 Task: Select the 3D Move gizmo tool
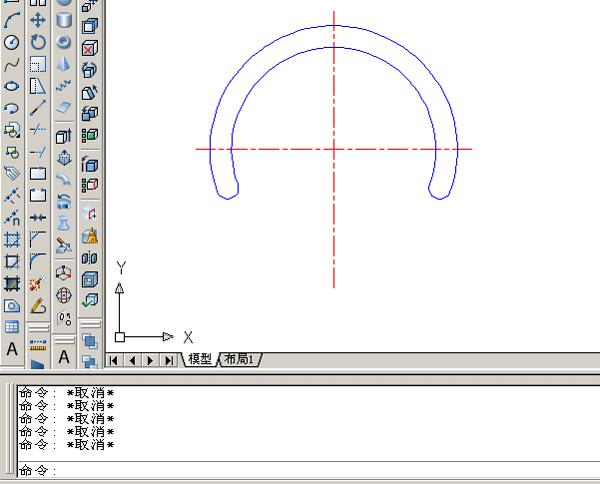(x=64, y=273)
